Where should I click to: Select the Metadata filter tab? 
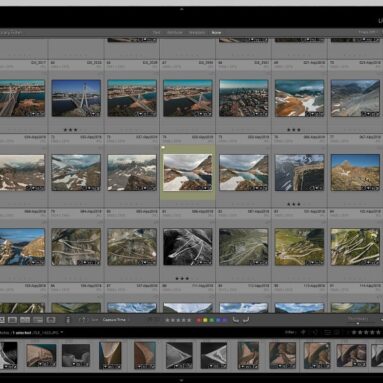tap(197, 33)
